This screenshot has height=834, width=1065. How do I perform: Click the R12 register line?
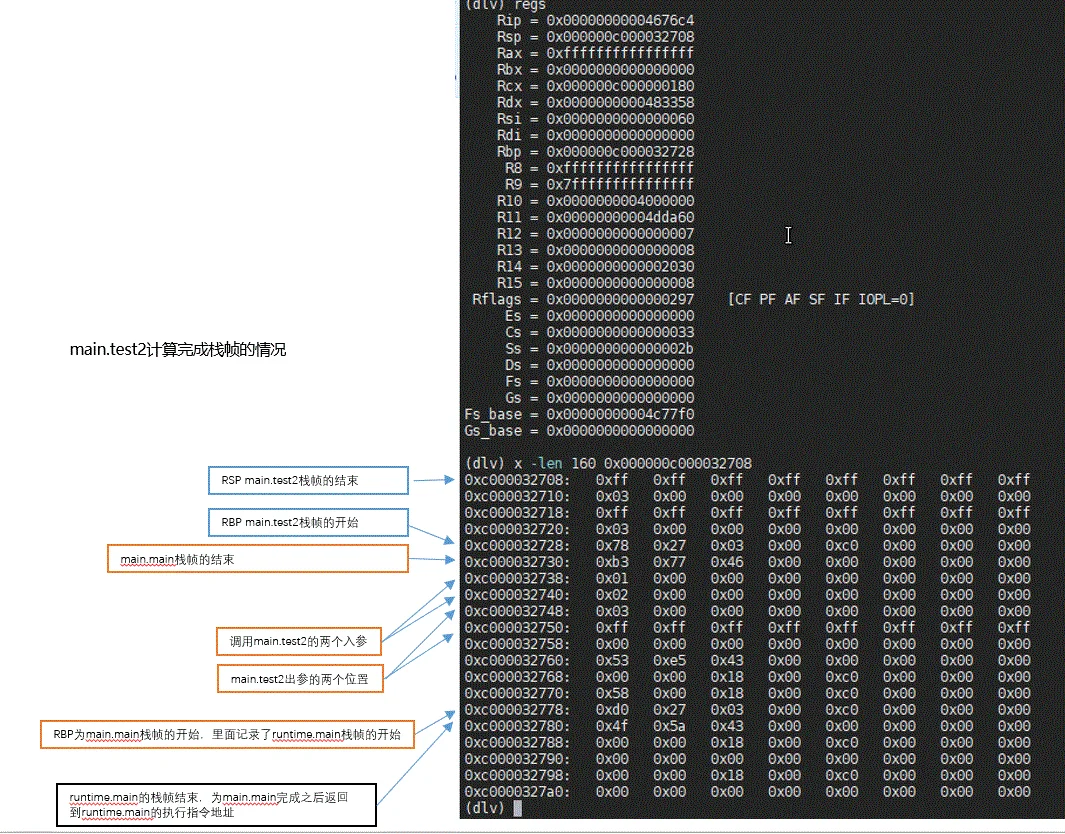[x=595, y=234]
